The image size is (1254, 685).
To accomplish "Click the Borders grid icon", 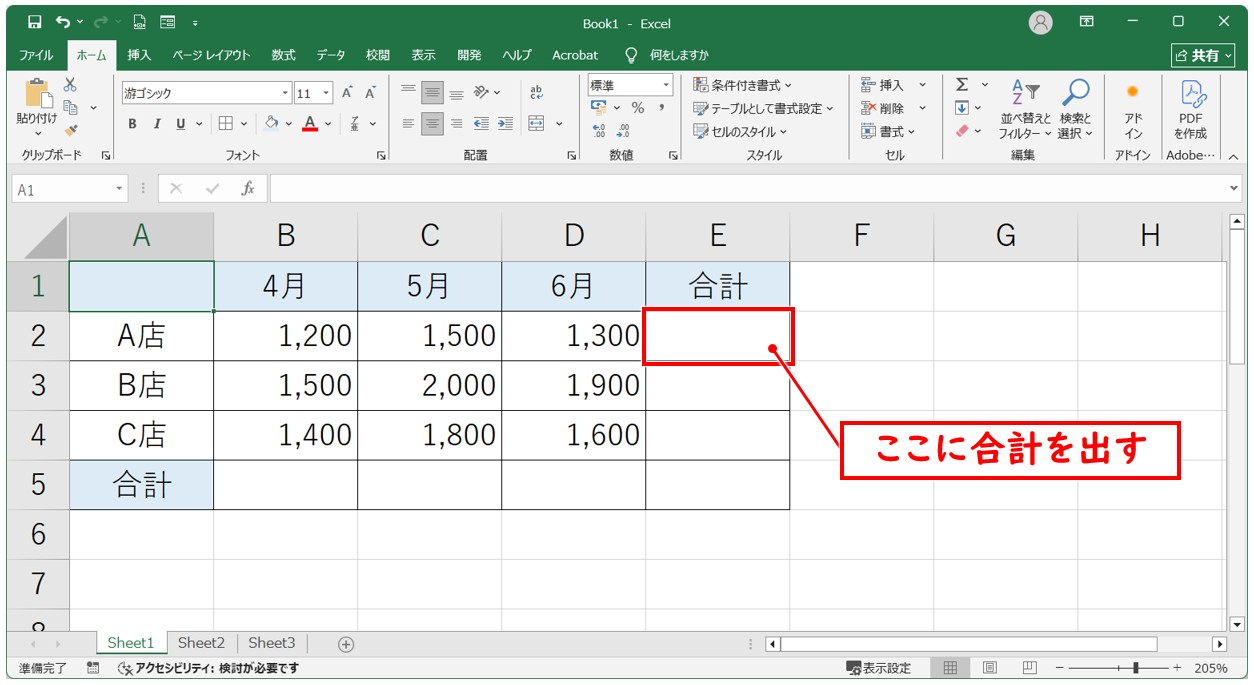I will [226, 124].
